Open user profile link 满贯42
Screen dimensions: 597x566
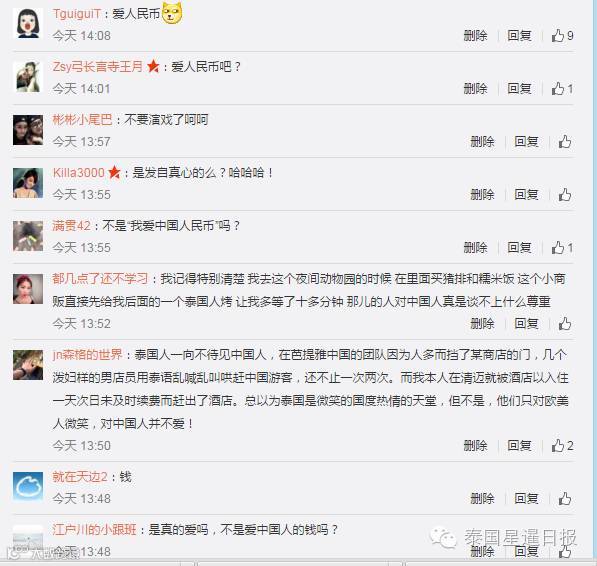(72, 225)
